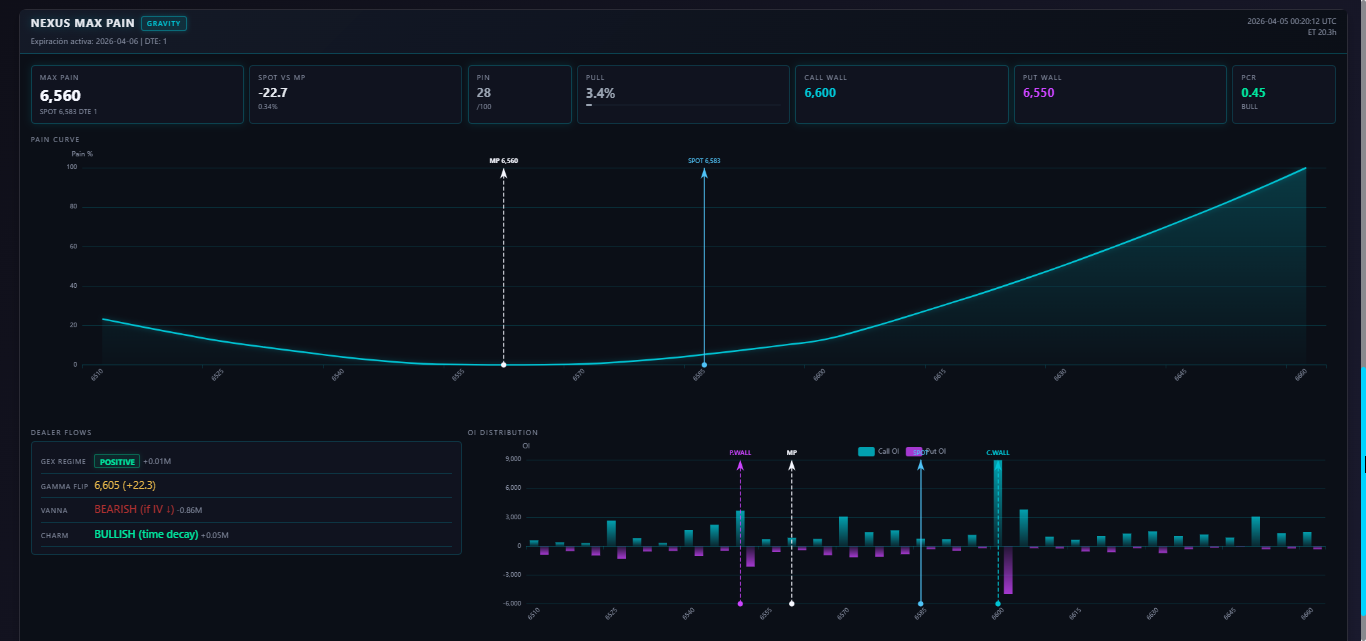Viewport: 1366px width, 641px height.
Task: Select the CALL WALL 6,600 card
Action: [x=901, y=94]
